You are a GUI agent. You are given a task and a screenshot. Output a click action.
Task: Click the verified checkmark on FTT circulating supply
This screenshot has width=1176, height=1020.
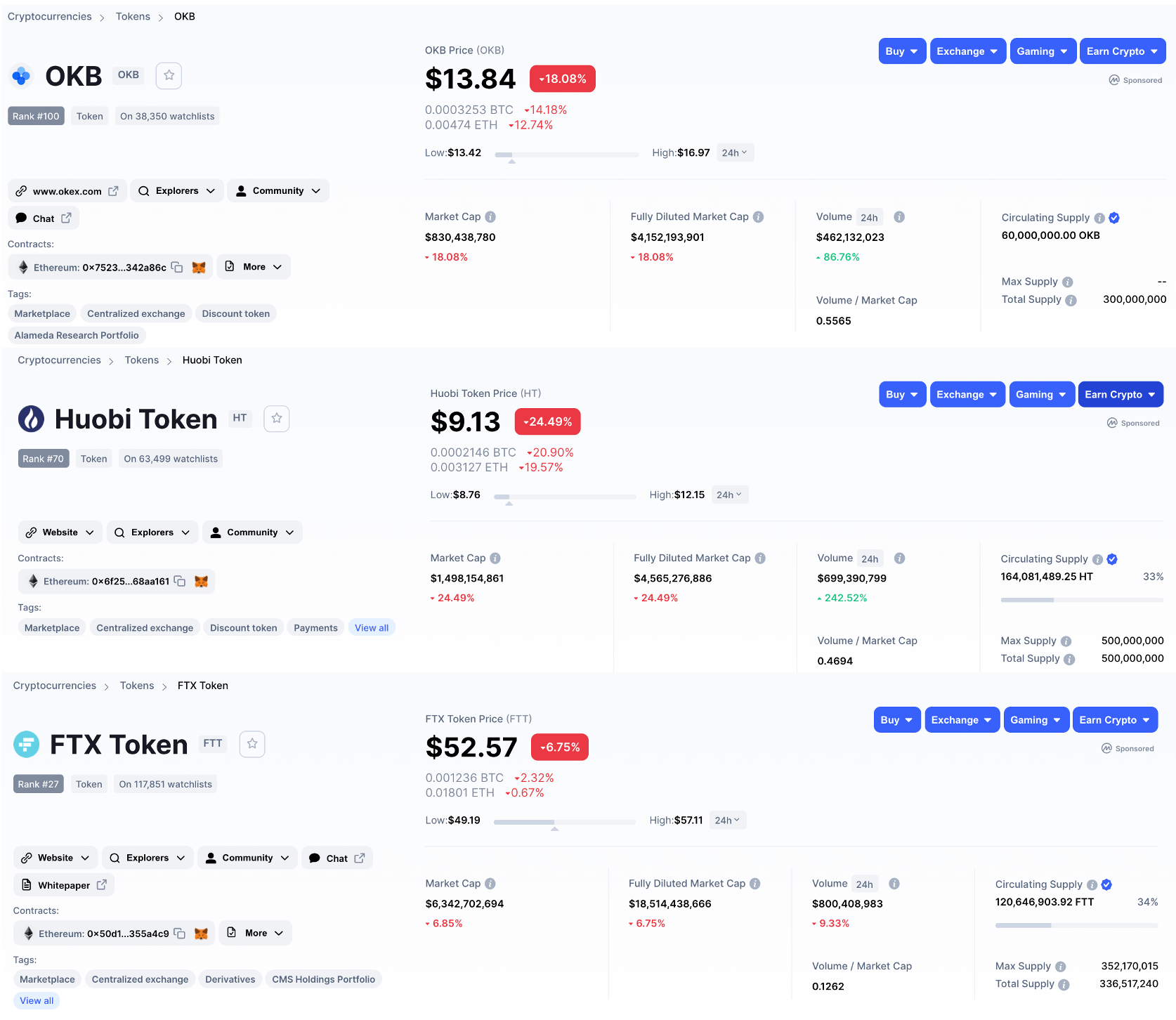pyautogui.click(x=1106, y=884)
